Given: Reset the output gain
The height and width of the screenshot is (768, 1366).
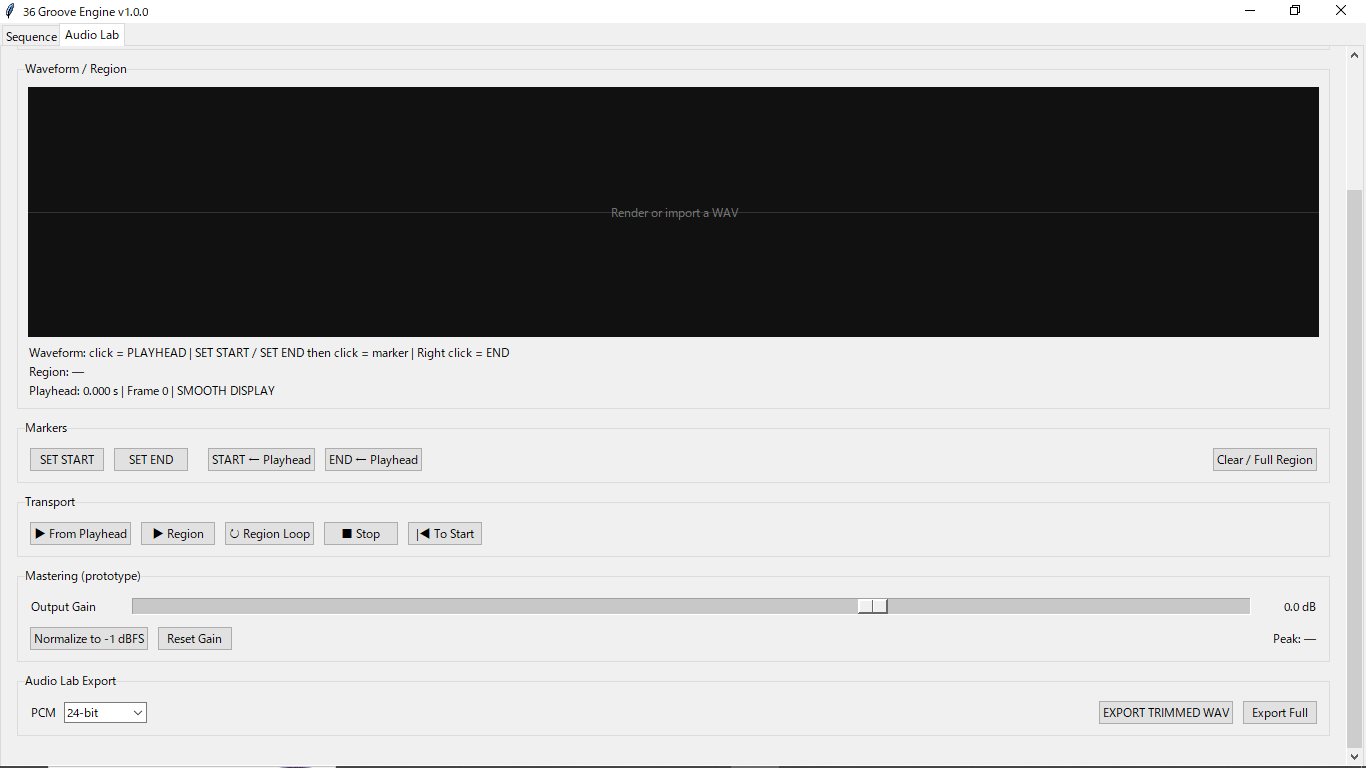Looking at the screenshot, I should 195,639.
